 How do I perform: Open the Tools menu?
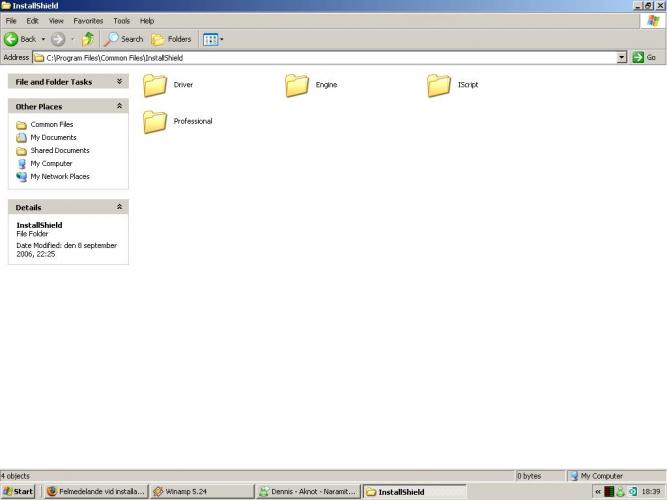pos(121,20)
